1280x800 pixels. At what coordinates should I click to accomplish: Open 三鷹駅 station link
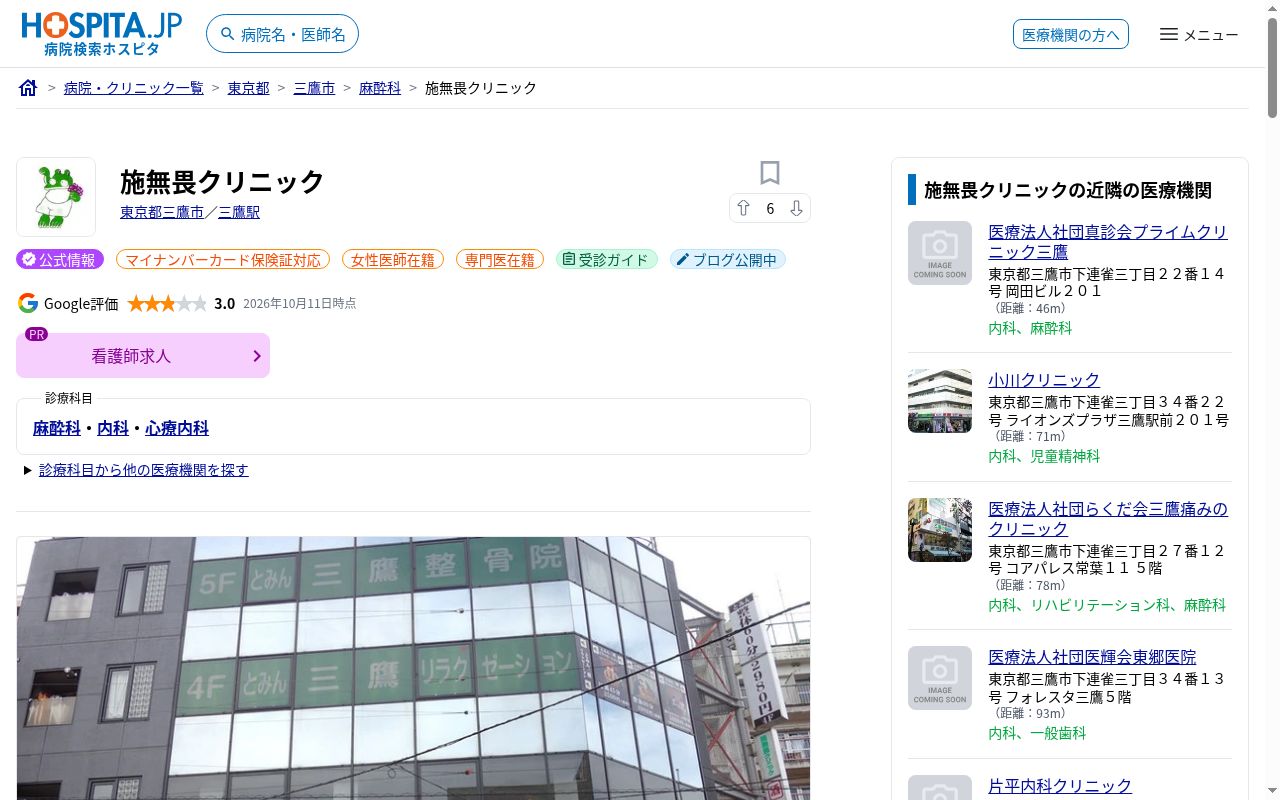pyautogui.click(x=239, y=212)
